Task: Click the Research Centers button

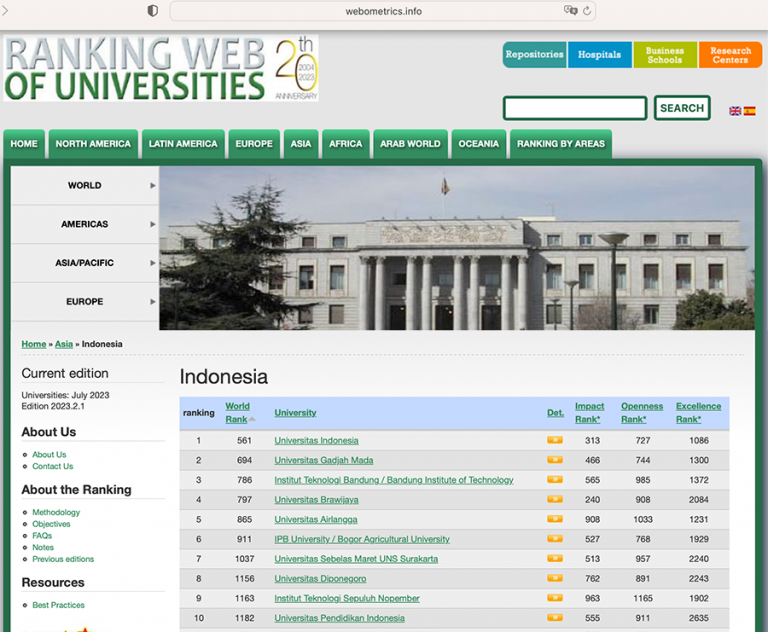Action: coord(730,54)
